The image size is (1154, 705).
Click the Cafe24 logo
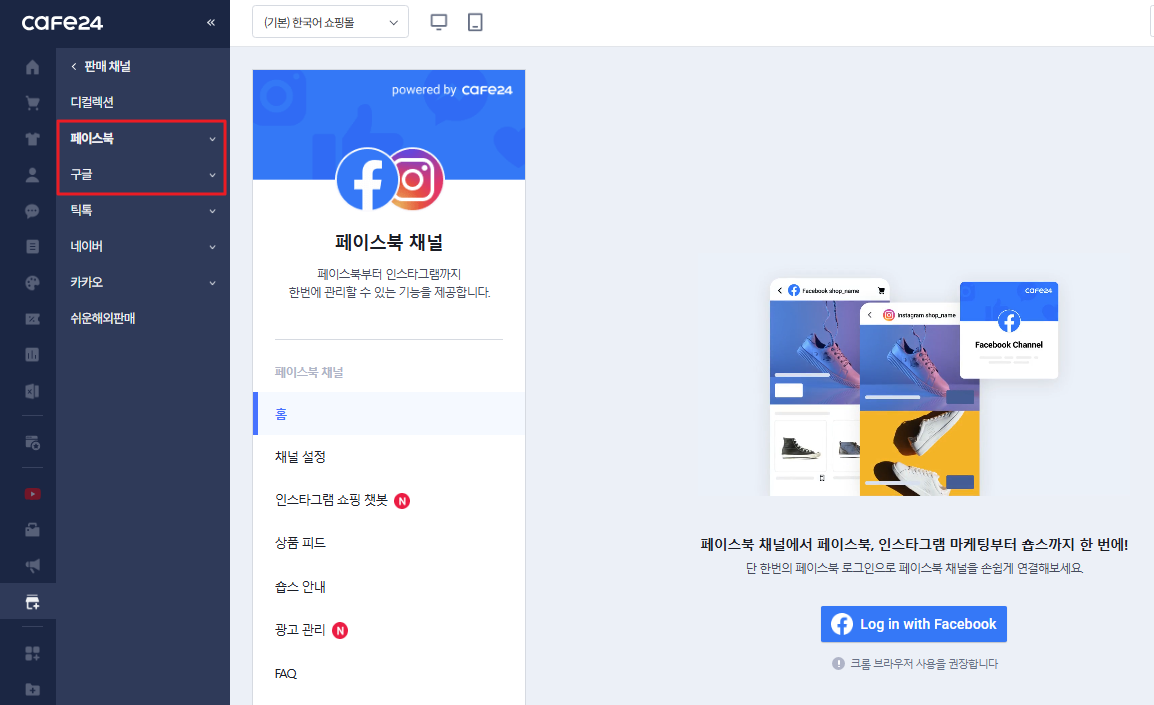coord(63,23)
